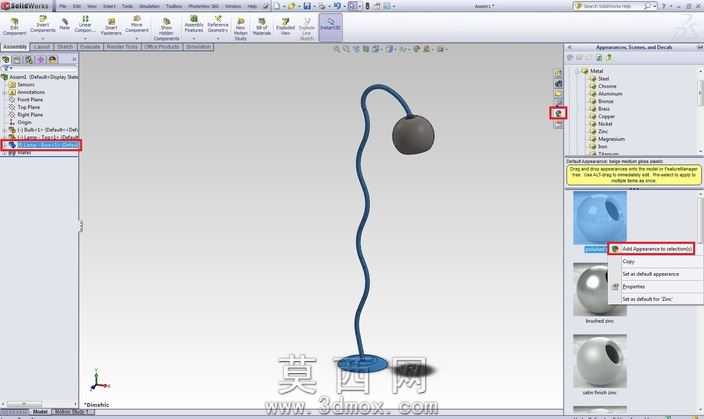
Task: Switch to the Office Products tab
Action: tap(162, 47)
